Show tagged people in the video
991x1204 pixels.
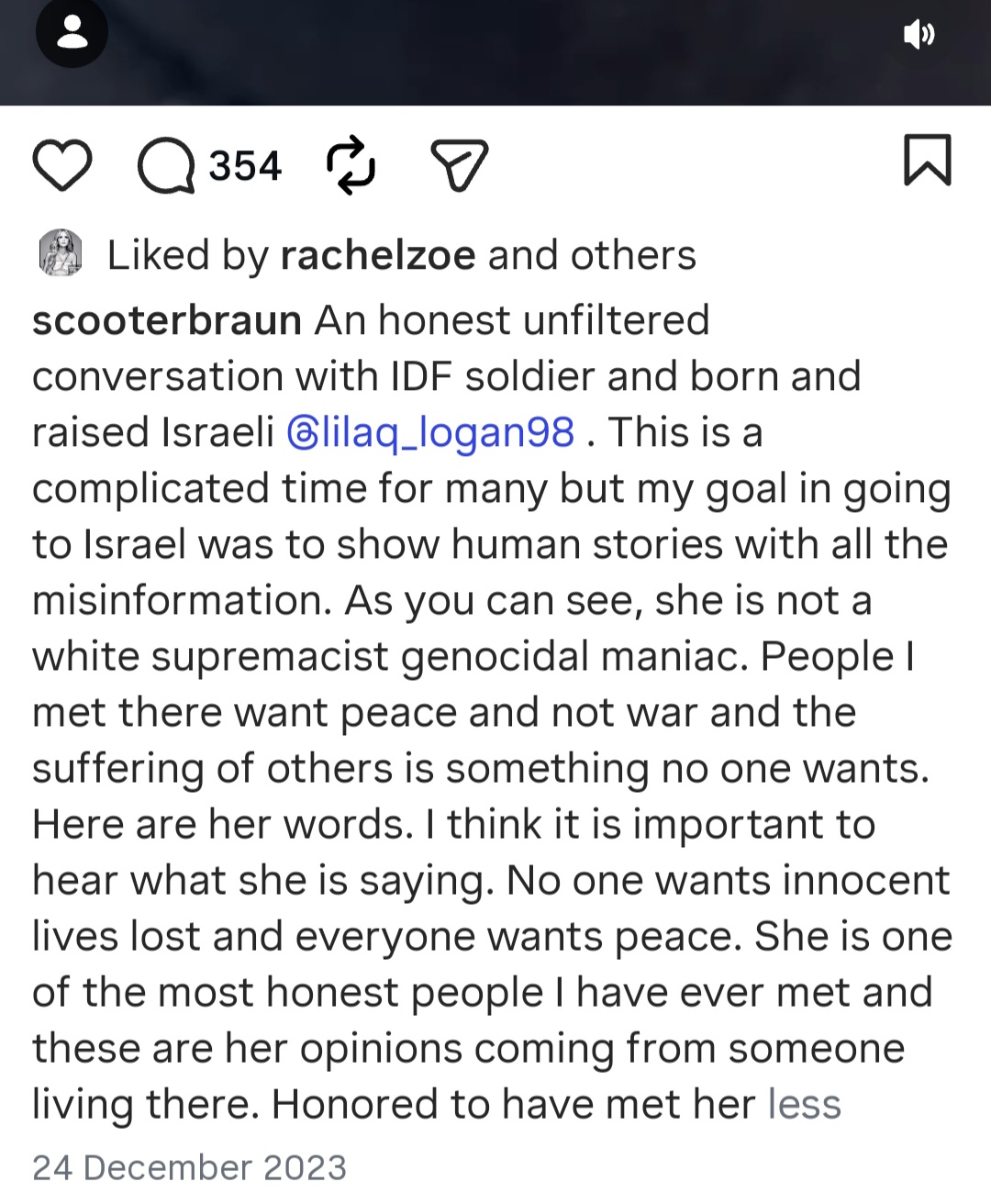tap(72, 33)
